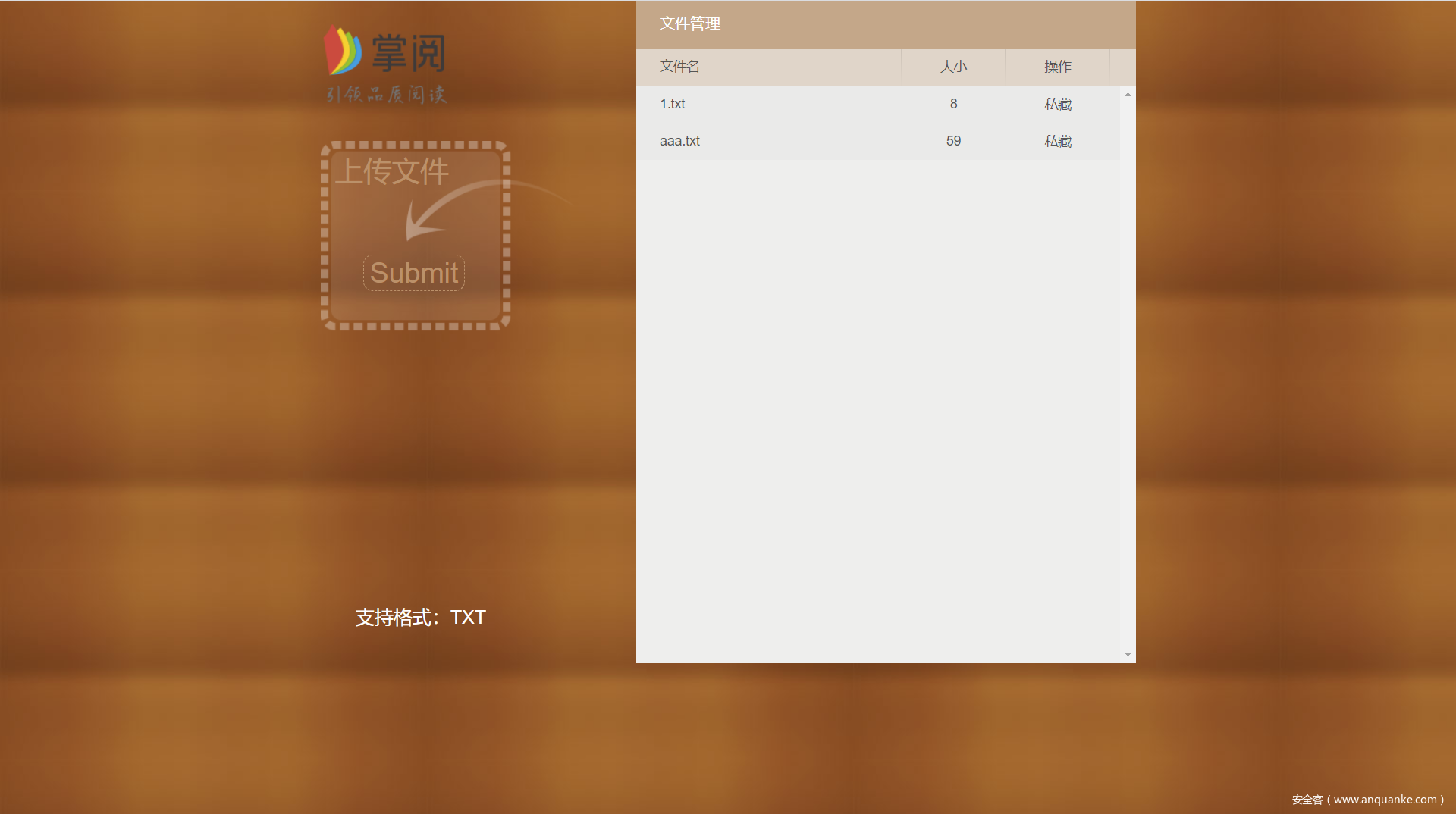This screenshot has width=1456, height=814.
Task: Click the 文件管理 panel title
Action: tap(689, 23)
